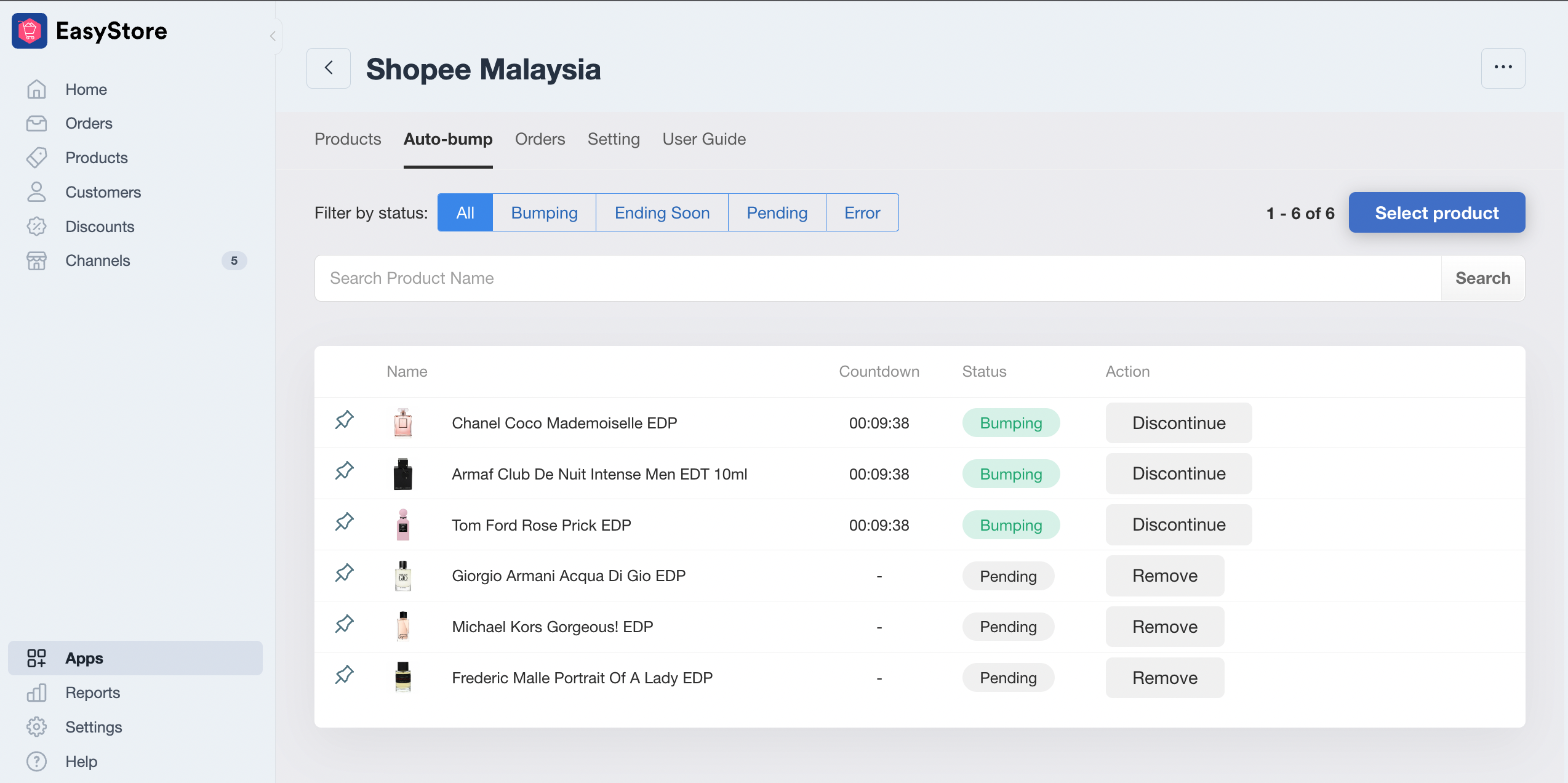This screenshot has width=1568, height=783.
Task: Discontinue Tom Ford Rose Prick bump
Action: (x=1178, y=524)
